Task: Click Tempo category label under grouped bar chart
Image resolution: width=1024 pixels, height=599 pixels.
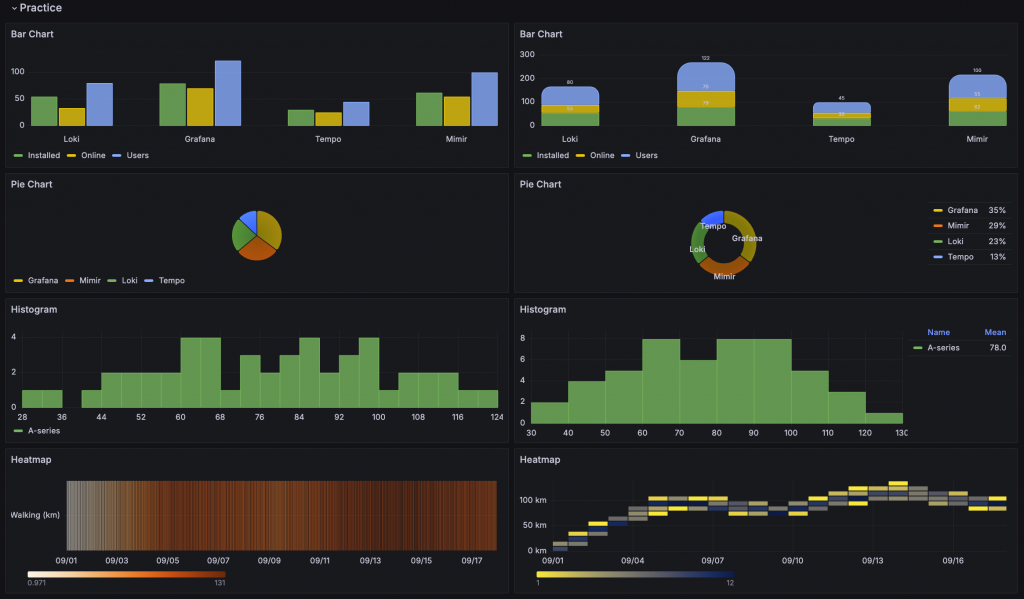Action: [x=328, y=139]
